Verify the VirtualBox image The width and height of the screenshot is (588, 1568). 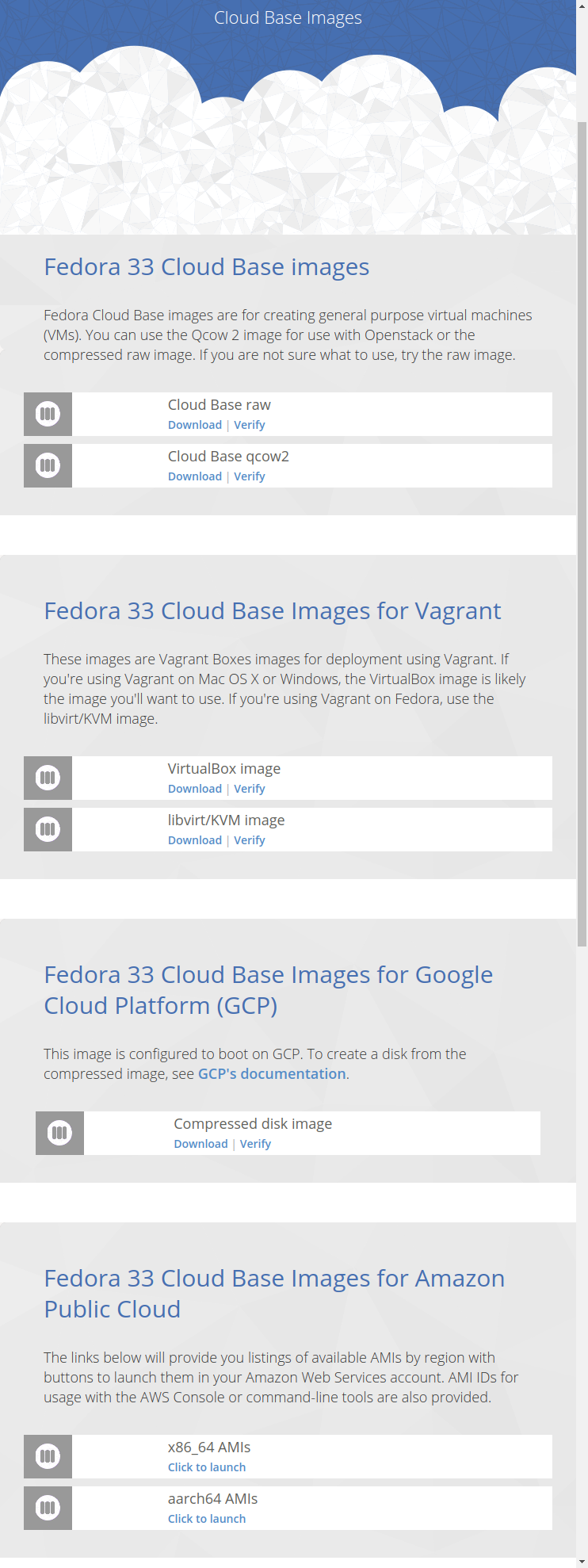click(x=250, y=789)
